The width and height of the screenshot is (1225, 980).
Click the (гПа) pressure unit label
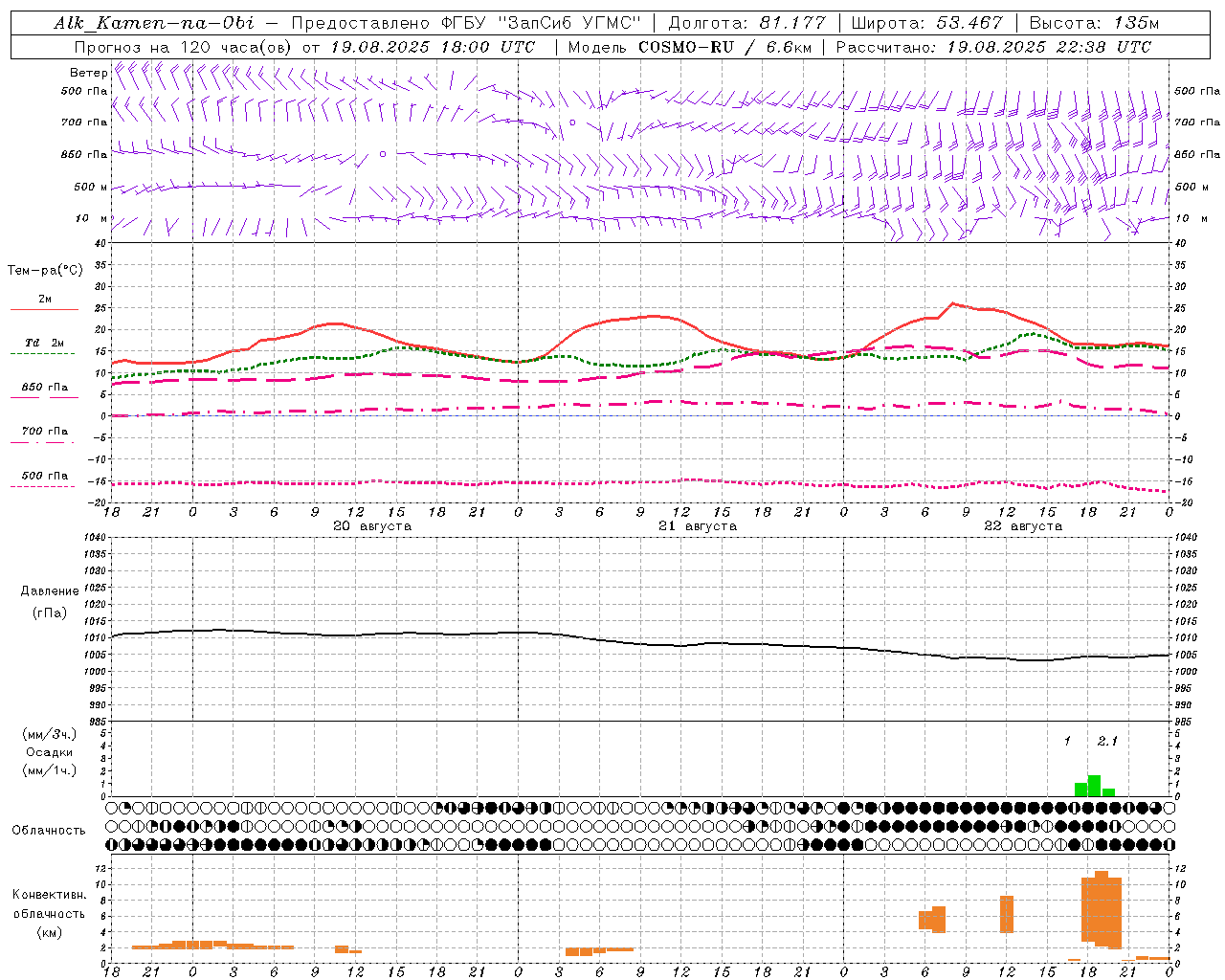49,613
